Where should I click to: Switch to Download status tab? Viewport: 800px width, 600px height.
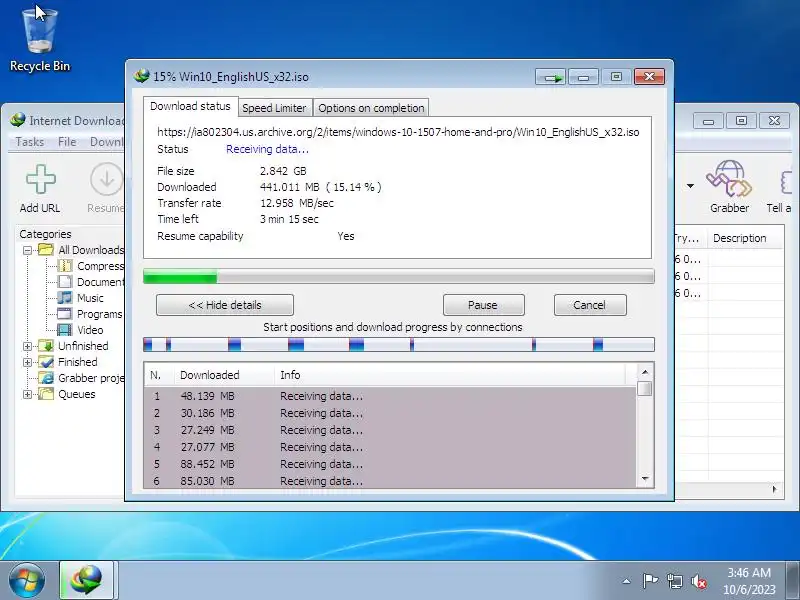[x=190, y=106]
